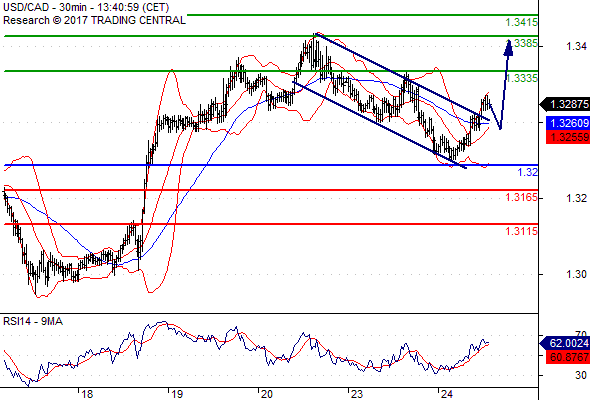Click the date label 23 on time axis

click(357, 394)
